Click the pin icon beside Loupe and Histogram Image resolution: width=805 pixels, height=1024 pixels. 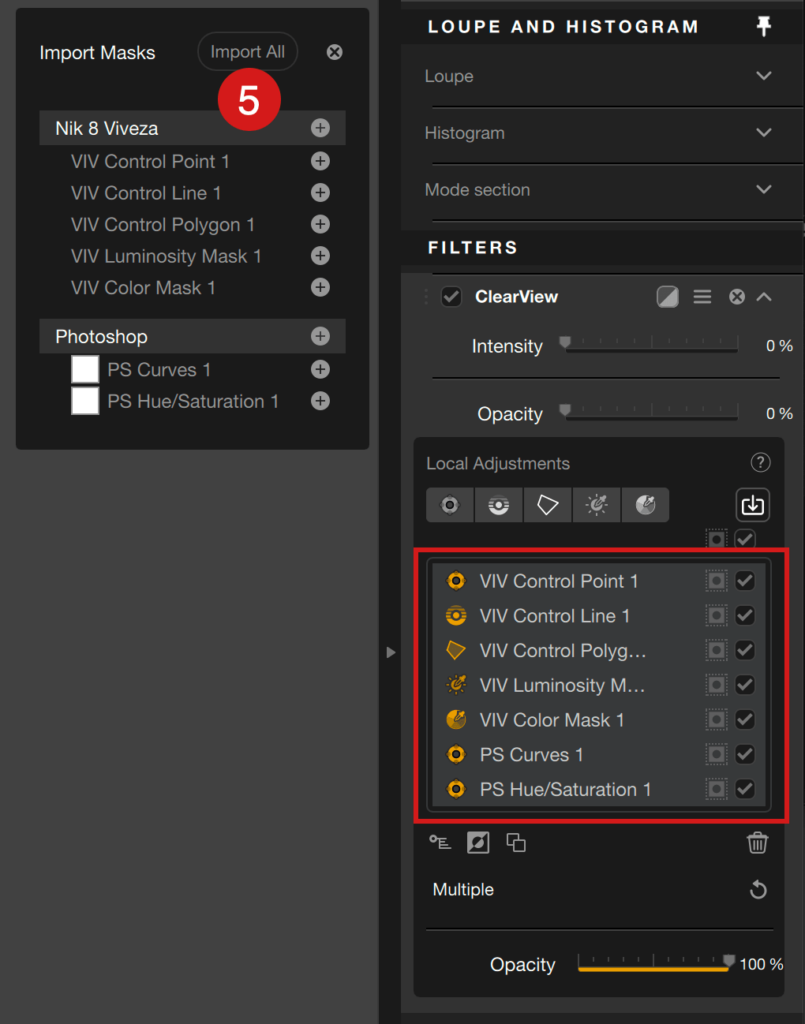click(x=764, y=26)
